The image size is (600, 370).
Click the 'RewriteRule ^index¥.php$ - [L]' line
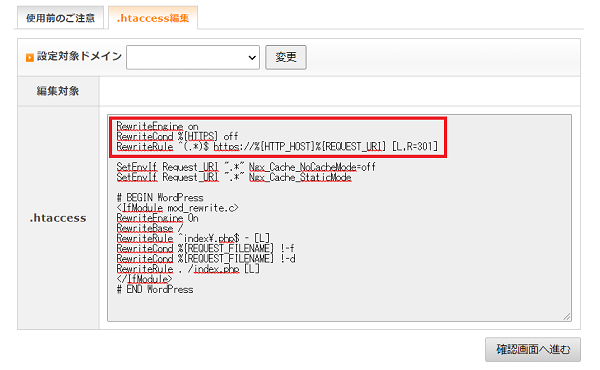tap(193, 238)
